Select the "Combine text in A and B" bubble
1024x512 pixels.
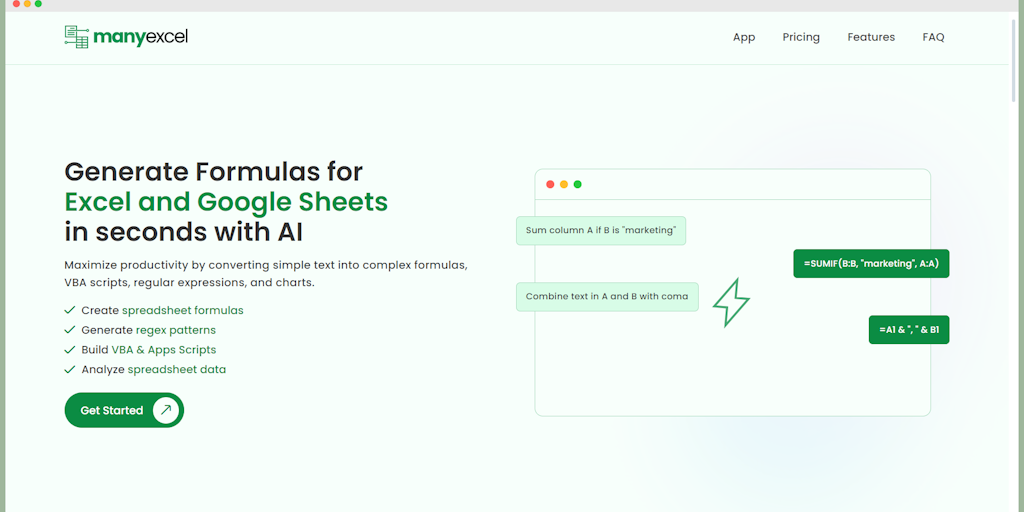(x=607, y=297)
